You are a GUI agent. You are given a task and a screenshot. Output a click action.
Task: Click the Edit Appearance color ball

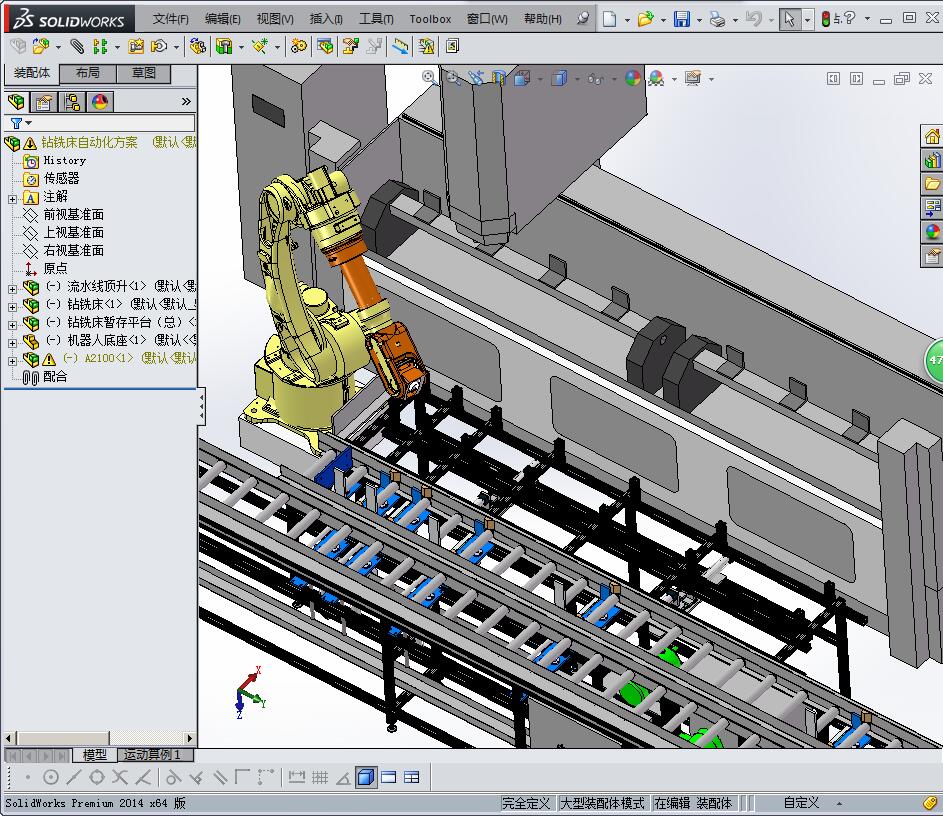pyautogui.click(x=633, y=78)
